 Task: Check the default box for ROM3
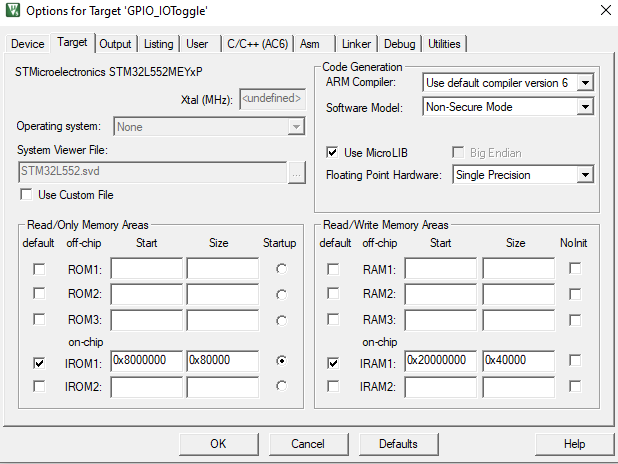tap(39, 319)
